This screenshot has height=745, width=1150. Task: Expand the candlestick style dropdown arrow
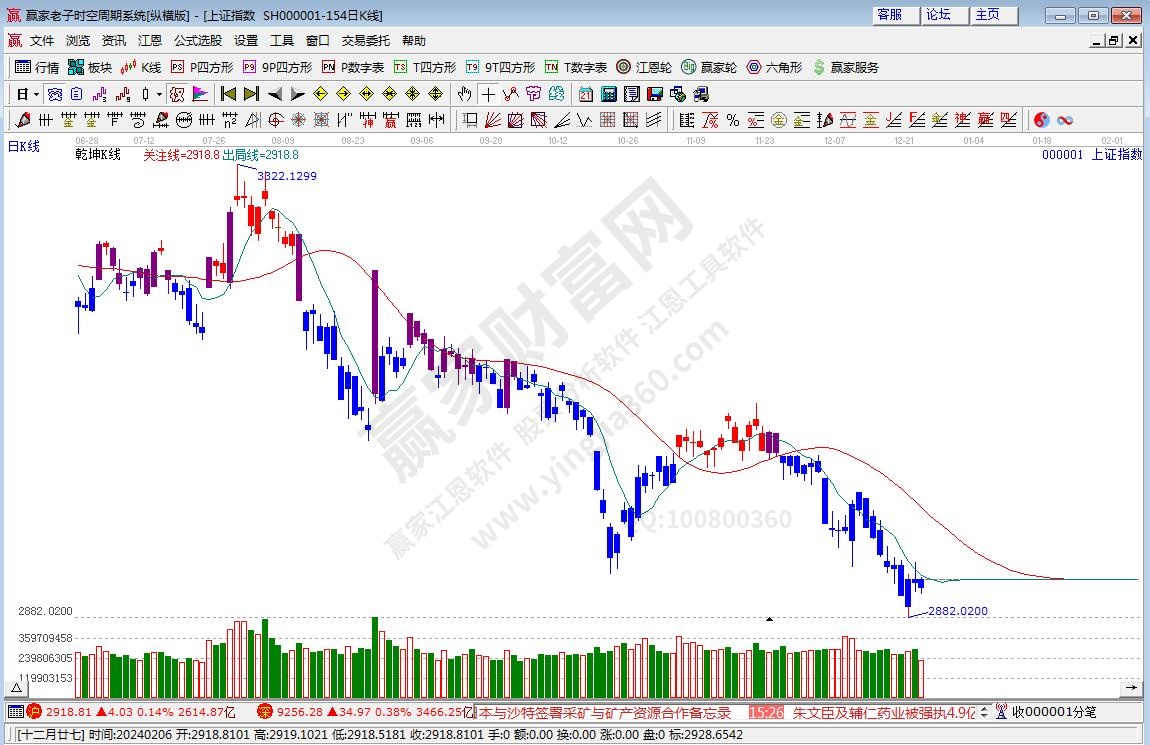tap(159, 94)
